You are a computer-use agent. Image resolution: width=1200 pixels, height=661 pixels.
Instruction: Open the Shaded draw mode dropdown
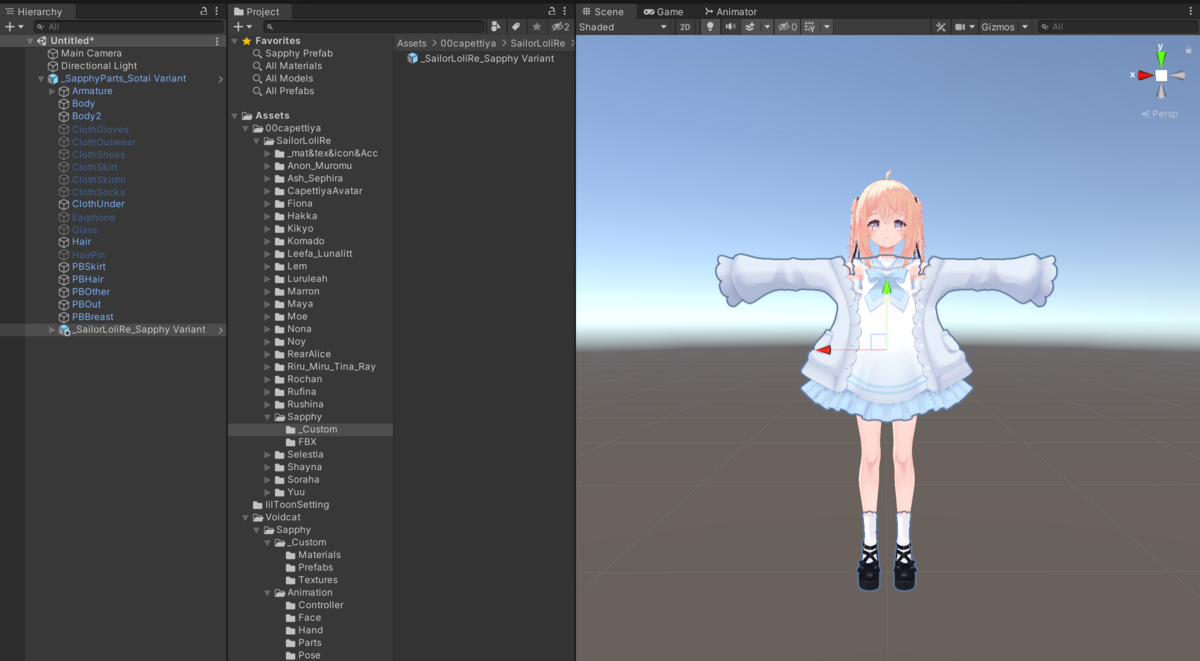(x=623, y=27)
